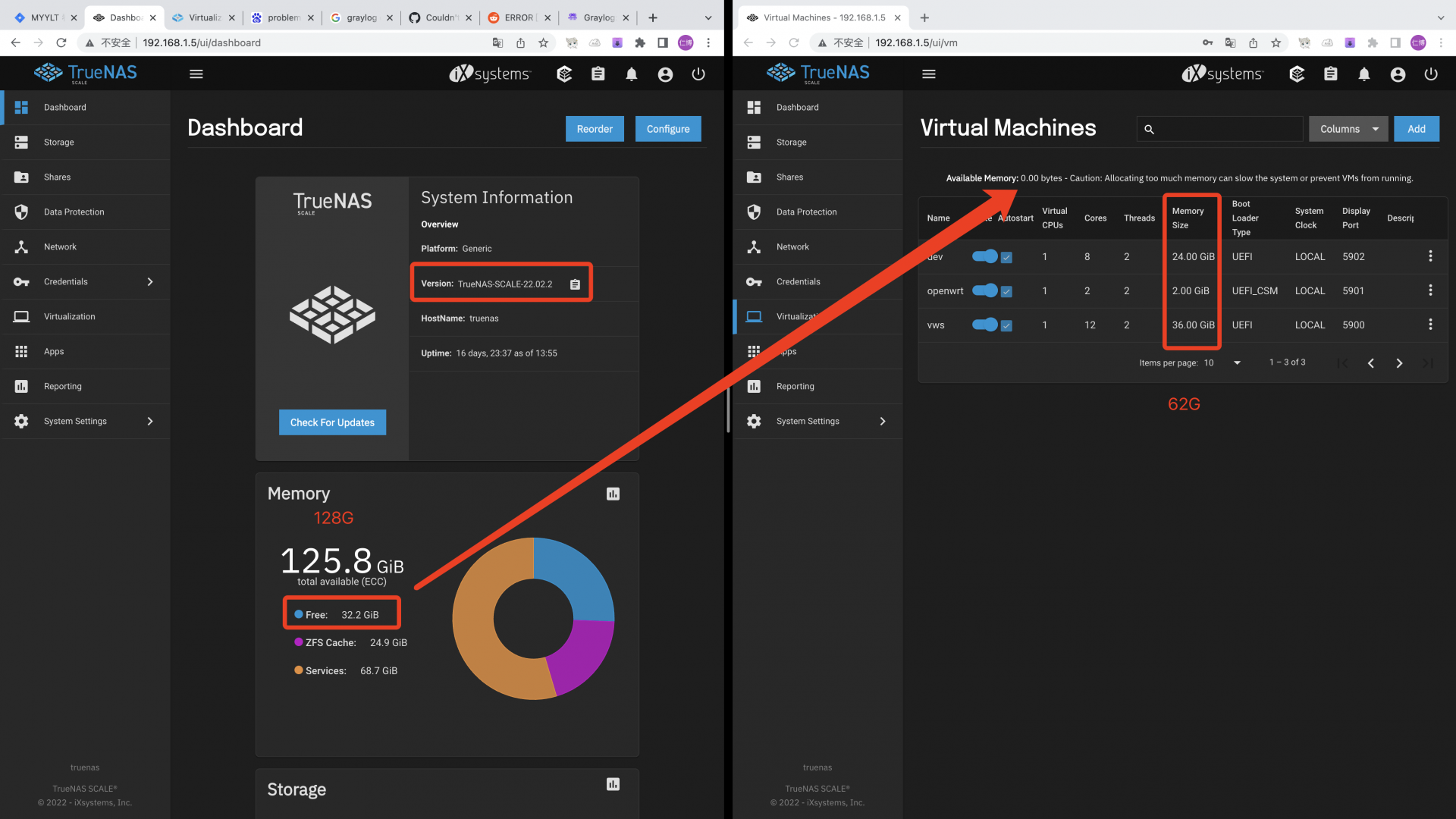Open account settings icon in right header
Screen dimensions: 1456x819
pyautogui.click(x=1398, y=74)
